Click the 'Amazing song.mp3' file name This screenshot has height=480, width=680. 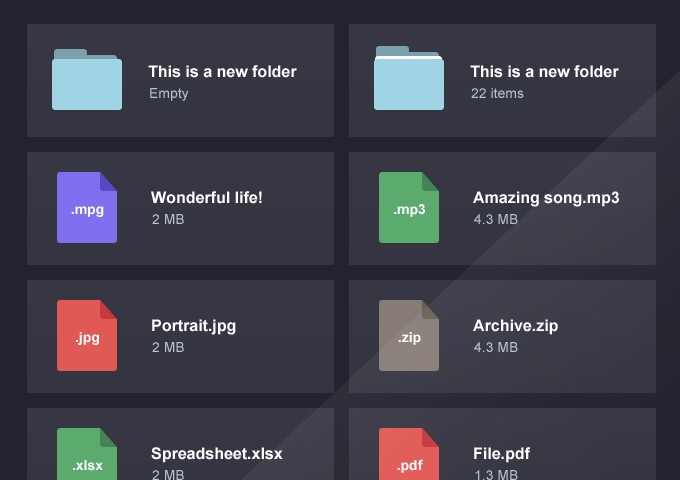coord(546,198)
